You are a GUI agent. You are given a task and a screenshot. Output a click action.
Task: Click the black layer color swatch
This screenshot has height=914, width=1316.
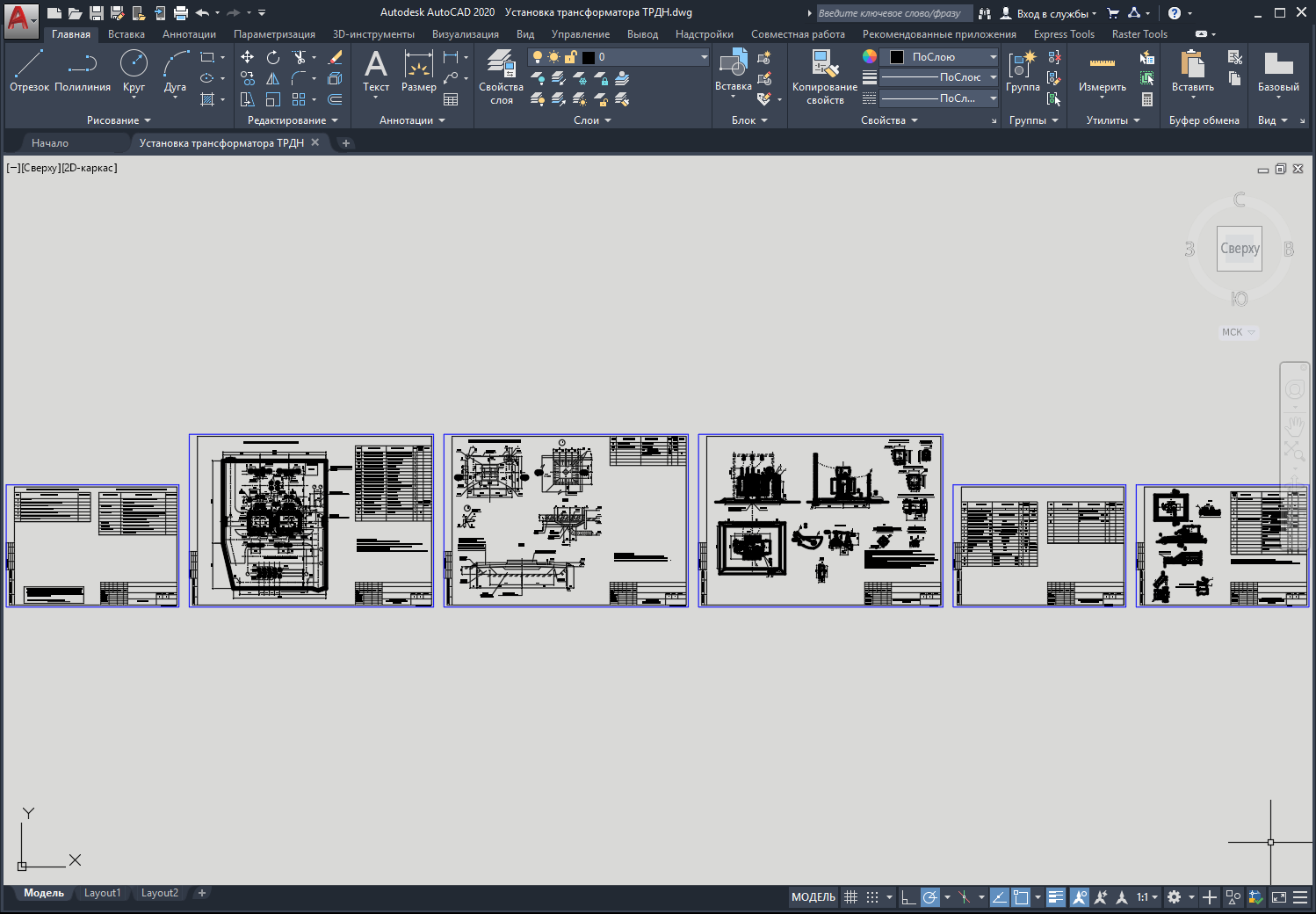tap(589, 57)
